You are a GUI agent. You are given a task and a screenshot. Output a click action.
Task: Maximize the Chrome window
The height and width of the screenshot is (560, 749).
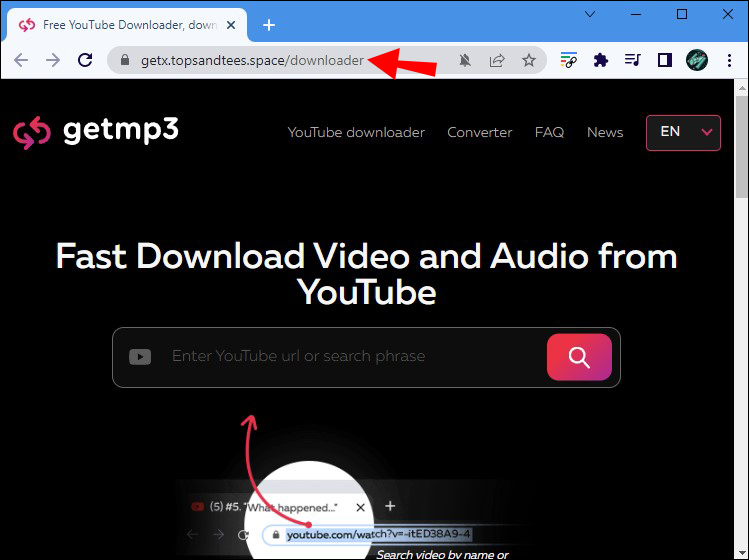click(682, 14)
